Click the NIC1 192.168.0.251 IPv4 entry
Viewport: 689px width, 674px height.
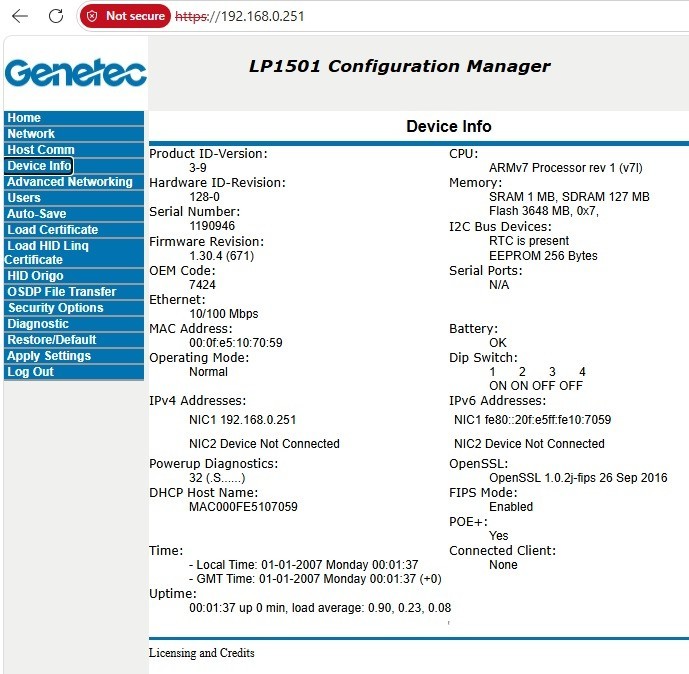pyautogui.click(x=243, y=420)
